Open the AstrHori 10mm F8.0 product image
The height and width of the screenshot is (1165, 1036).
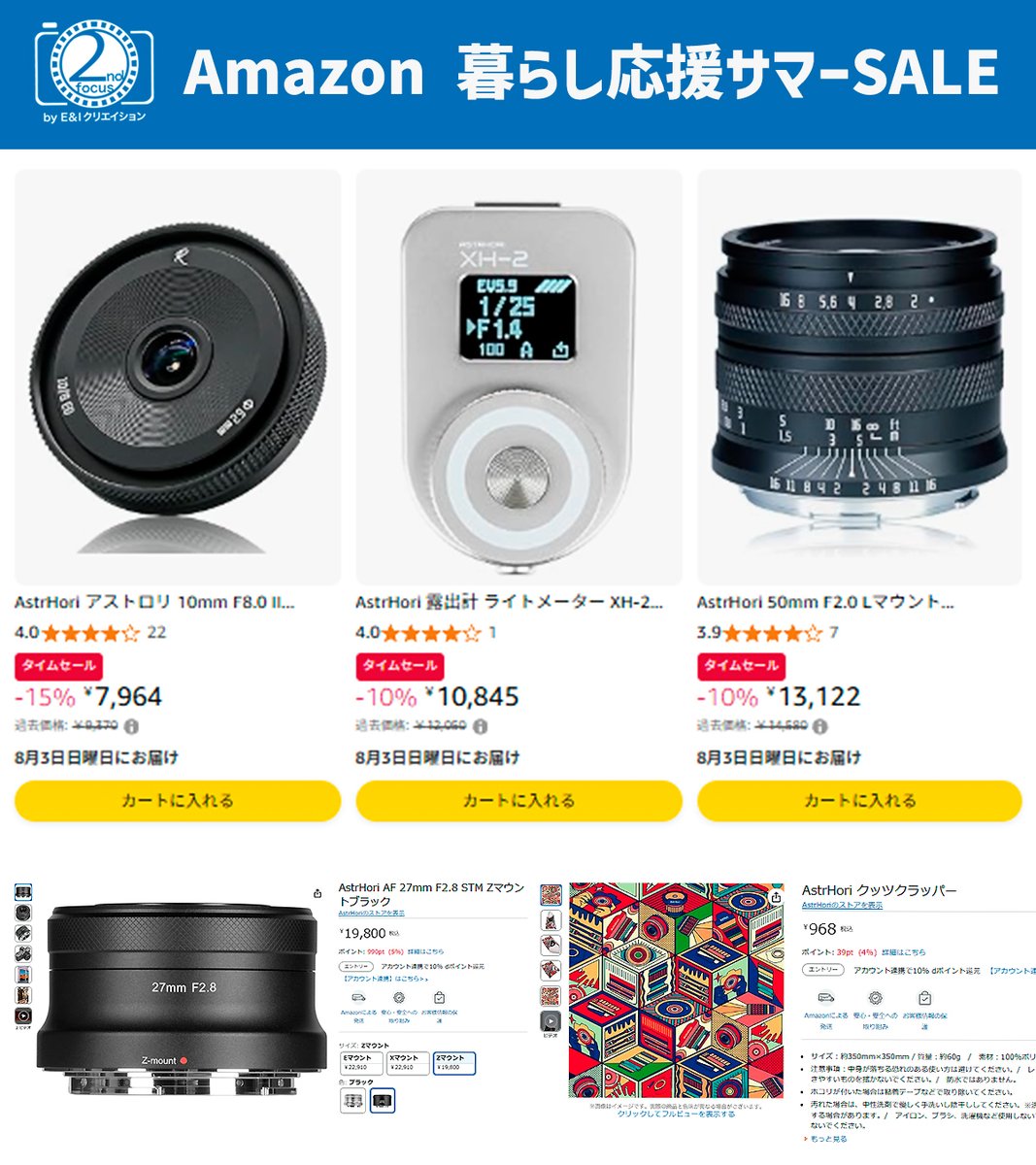[x=178, y=377]
